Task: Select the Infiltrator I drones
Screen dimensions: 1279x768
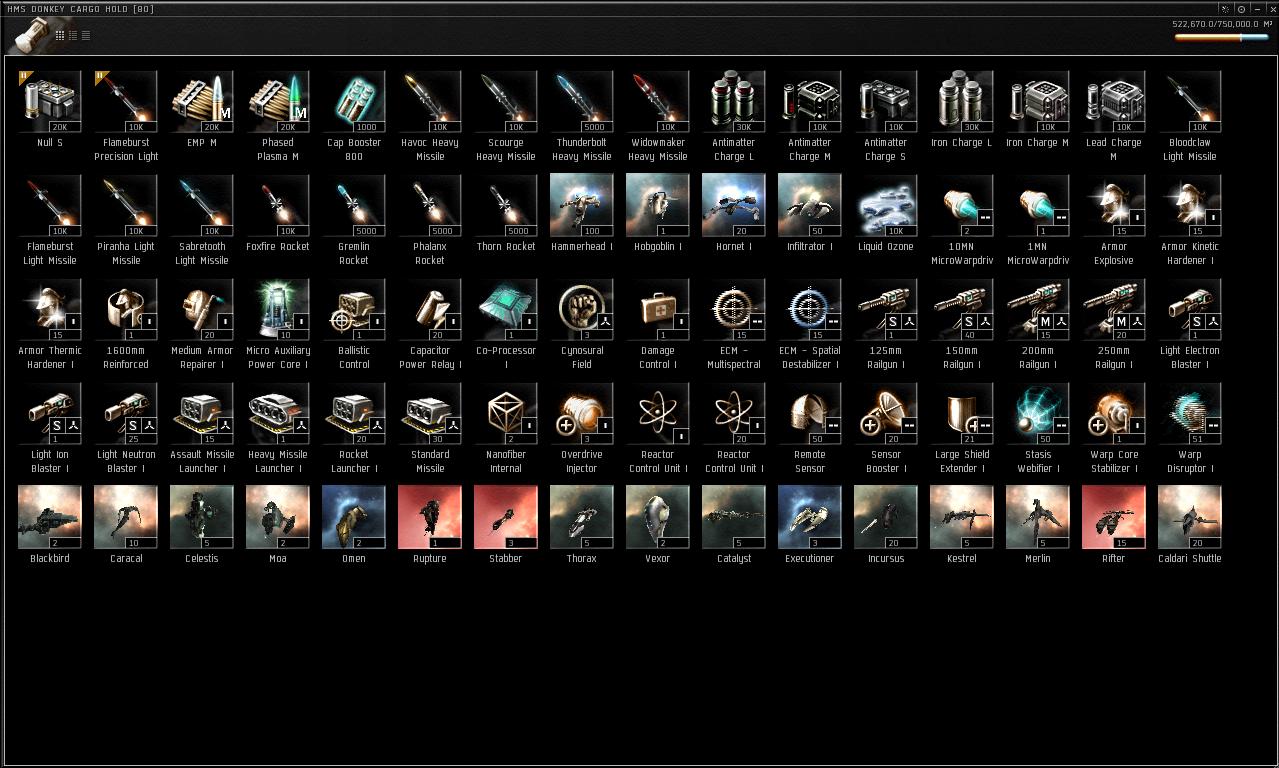Action: point(810,205)
